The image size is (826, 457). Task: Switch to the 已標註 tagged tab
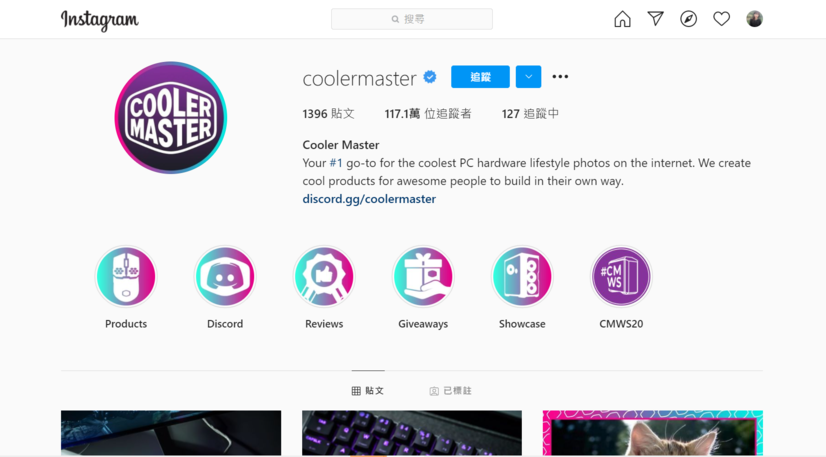click(450, 391)
